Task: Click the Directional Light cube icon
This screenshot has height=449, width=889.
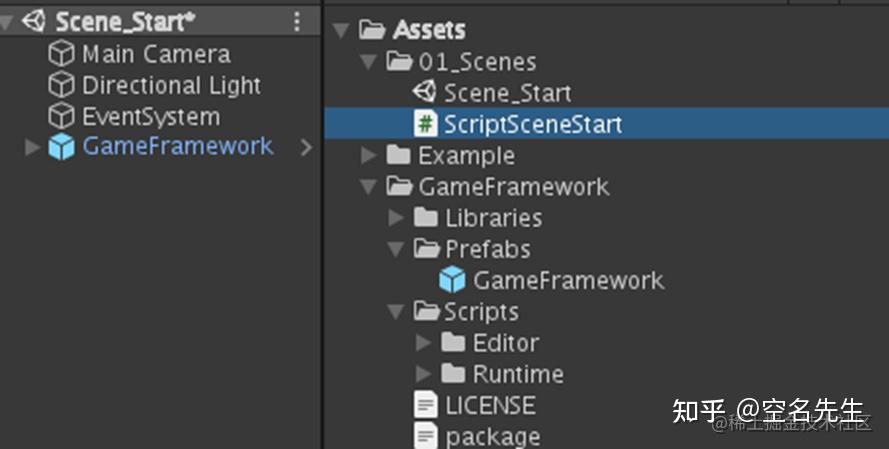Action: point(61,86)
